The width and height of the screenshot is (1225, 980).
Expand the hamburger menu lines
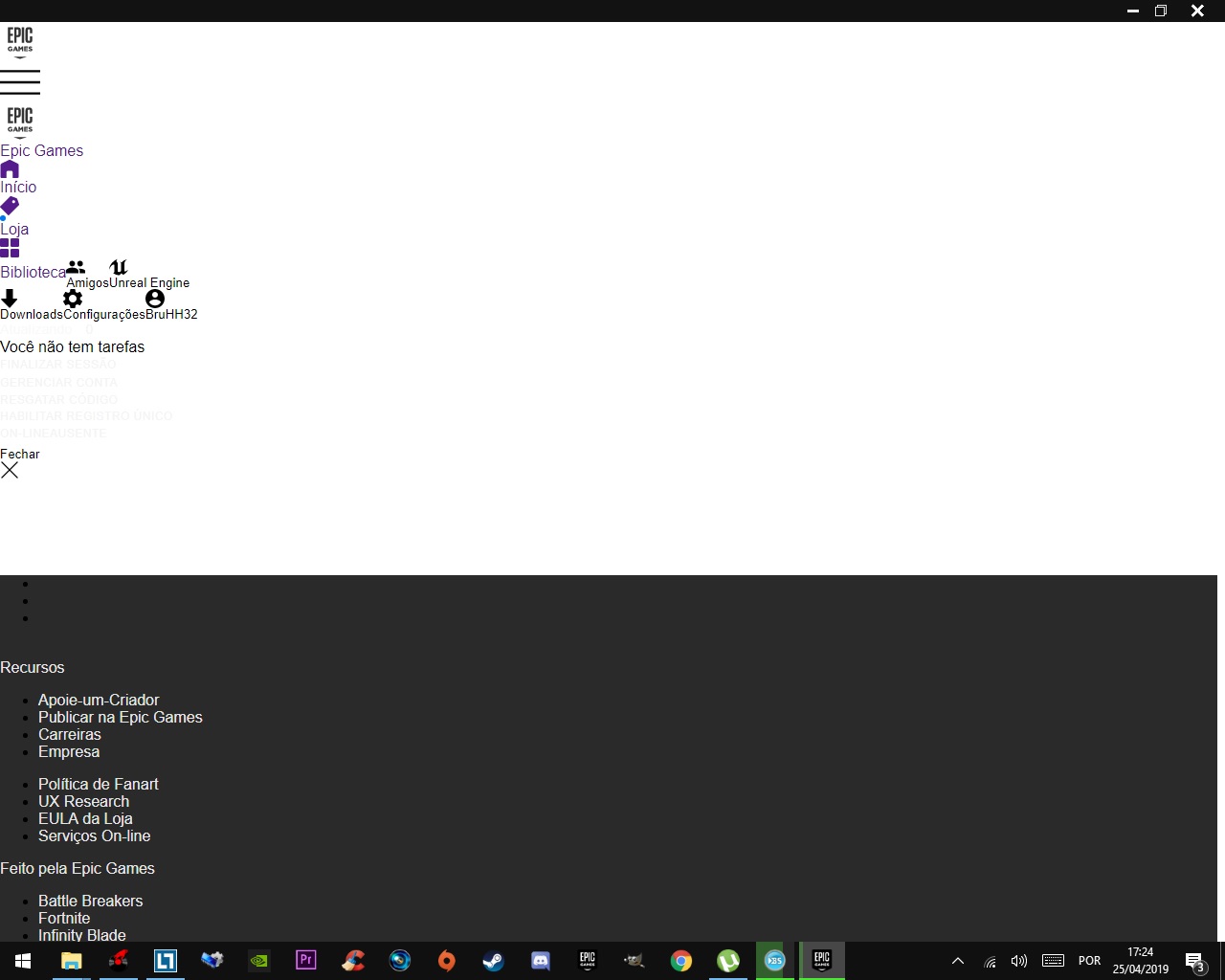click(20, 83)
